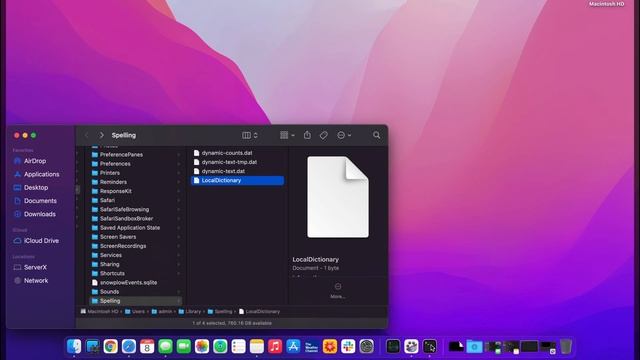Click Users in the path bar

135,311
